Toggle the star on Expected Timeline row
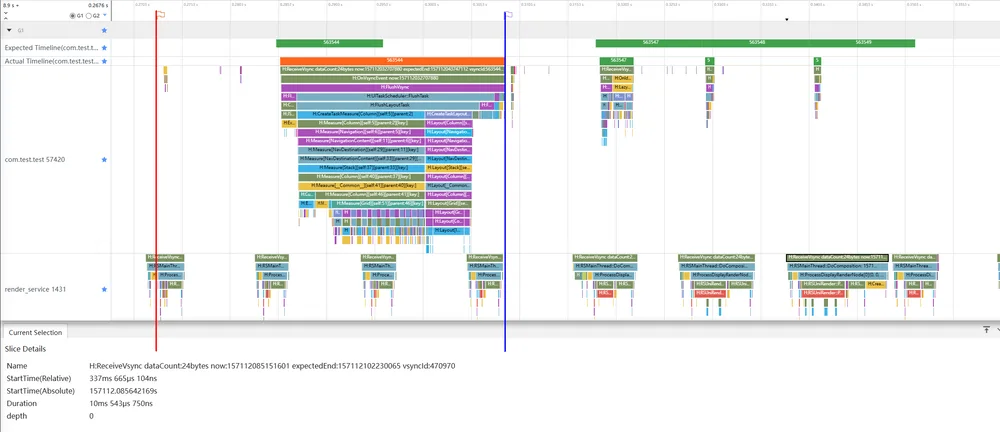The width and height of the screenshot is (1000, 432). click(105, 48)
